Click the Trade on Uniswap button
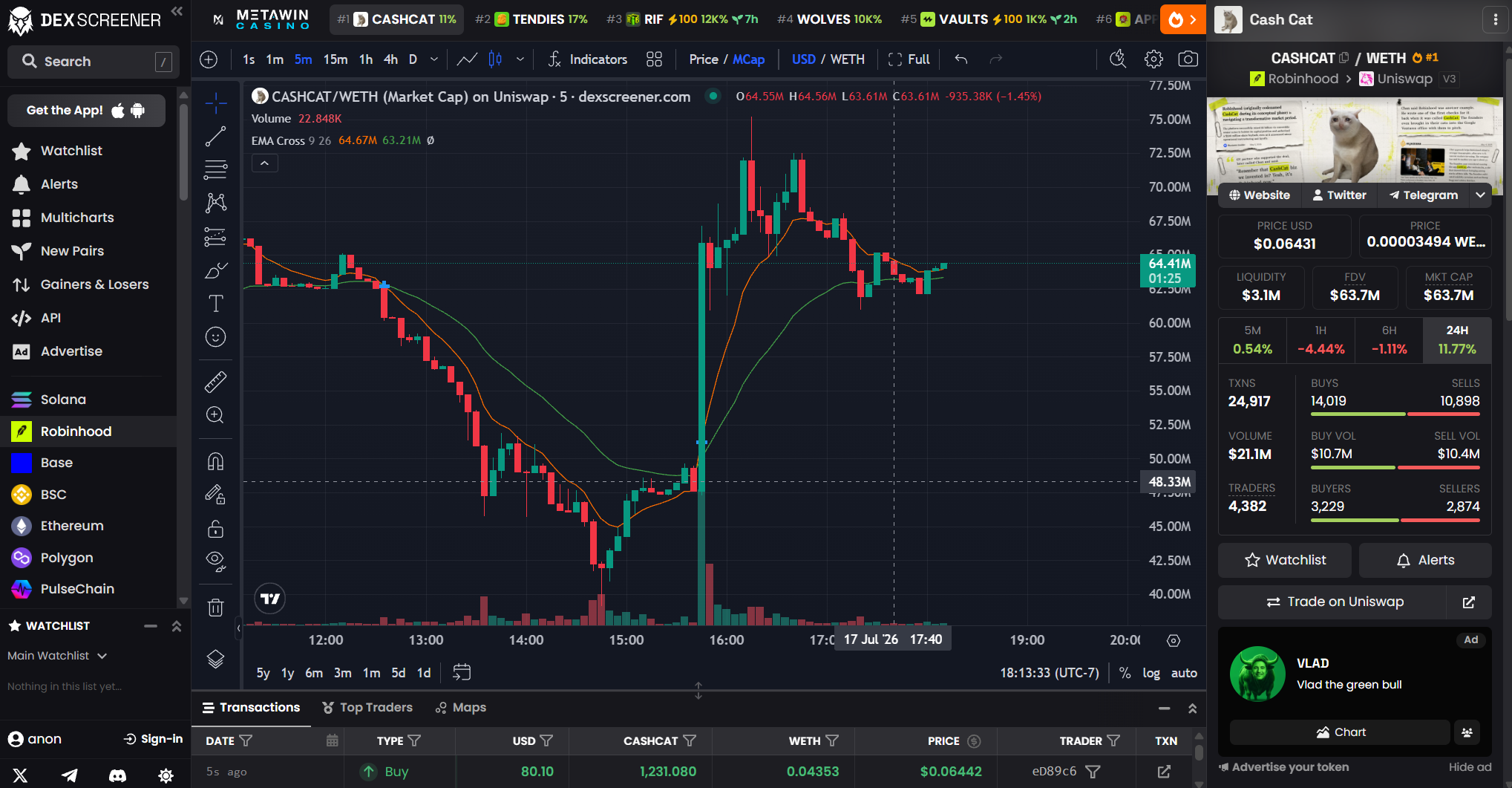The height and width of the screenshot is (788, 1512). pyautogui.click(x=1333, y=602)
